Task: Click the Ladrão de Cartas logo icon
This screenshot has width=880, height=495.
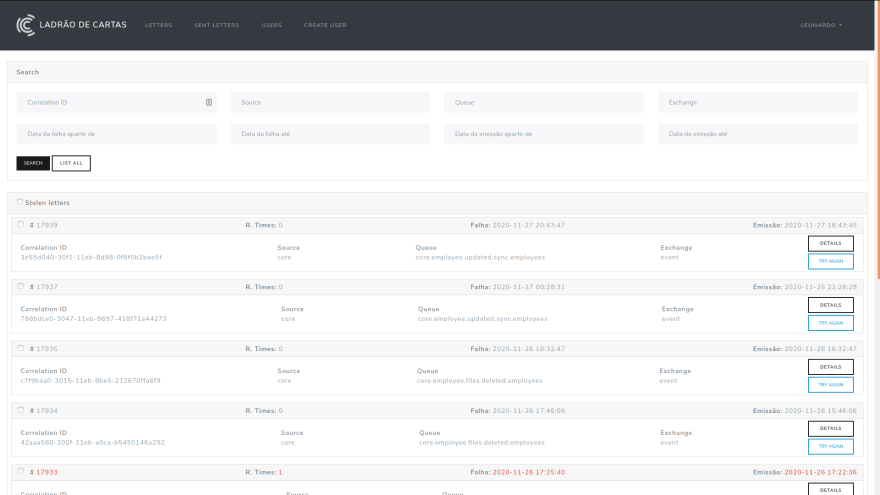Action: [x=26, y=25]
